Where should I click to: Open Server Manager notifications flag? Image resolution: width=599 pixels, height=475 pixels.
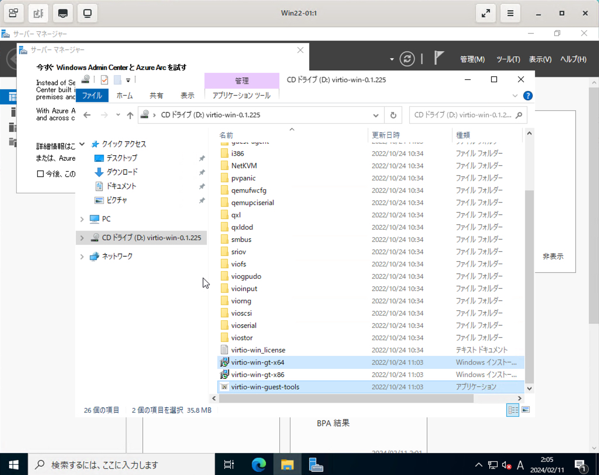coord(439,58)
